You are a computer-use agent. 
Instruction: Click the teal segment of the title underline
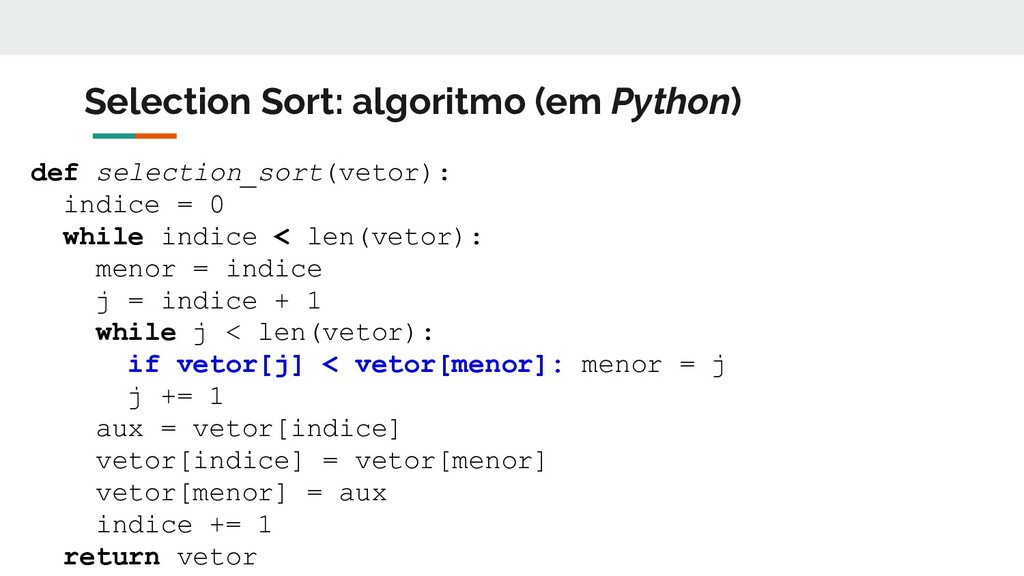114,136
